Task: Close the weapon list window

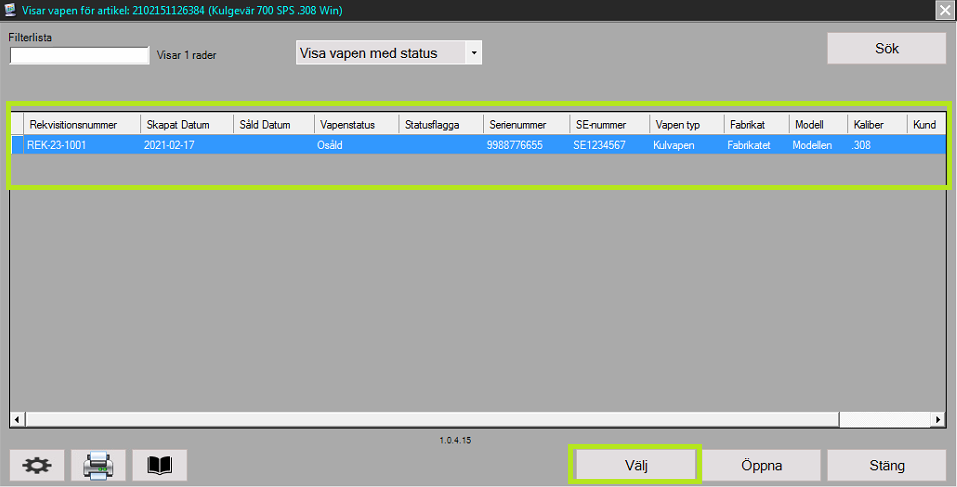Action: (x=944, y=10)
